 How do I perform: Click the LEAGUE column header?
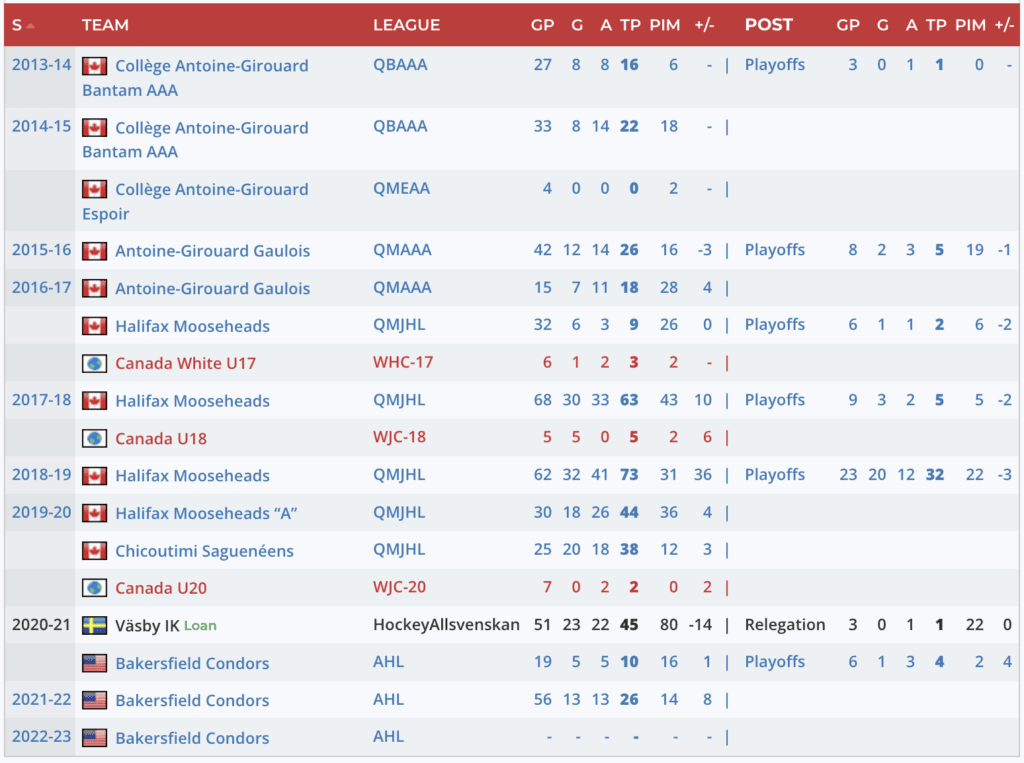pos(406,25)
